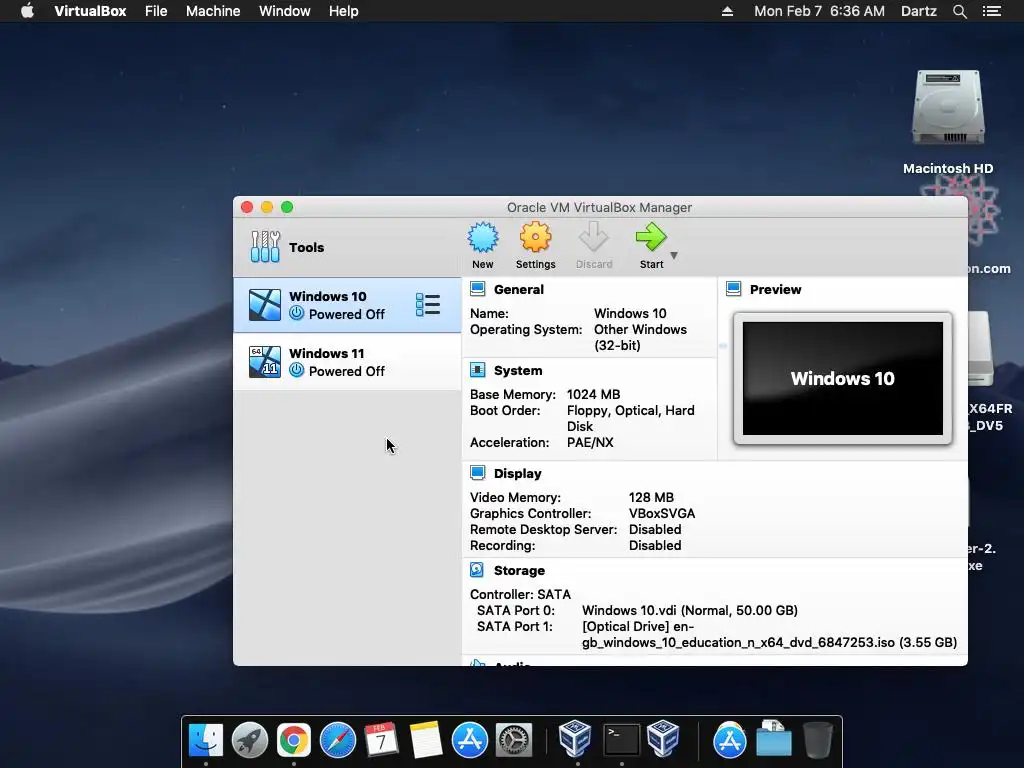The width and height of the screenshot is (1024, 768).
Task: Launch Safari compass from the dock
Action: tap(338, 740)
